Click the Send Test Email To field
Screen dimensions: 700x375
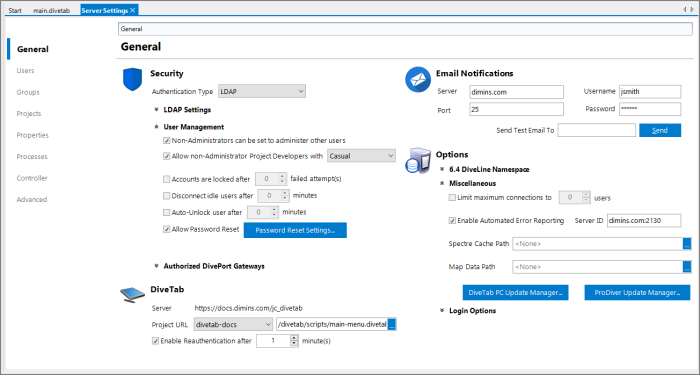tap(596, 130)
